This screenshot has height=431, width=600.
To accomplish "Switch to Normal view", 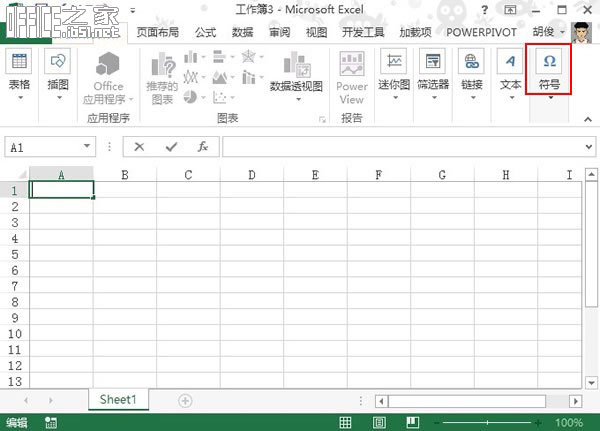I will point(345,423).
